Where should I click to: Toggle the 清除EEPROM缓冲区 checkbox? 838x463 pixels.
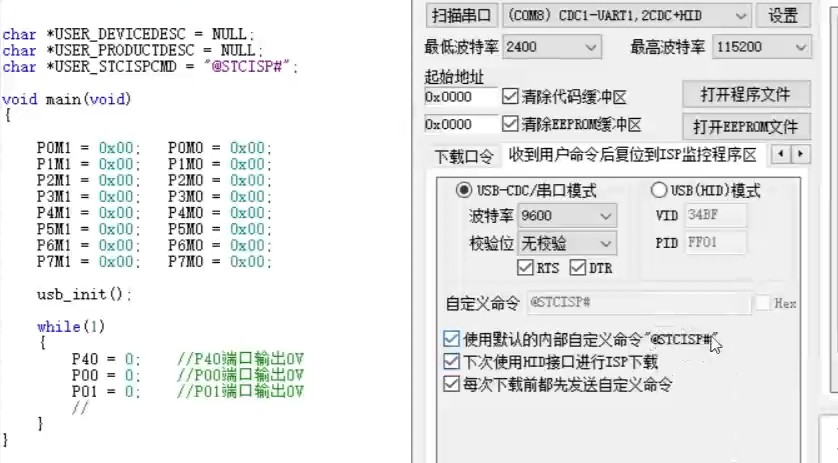510,124
